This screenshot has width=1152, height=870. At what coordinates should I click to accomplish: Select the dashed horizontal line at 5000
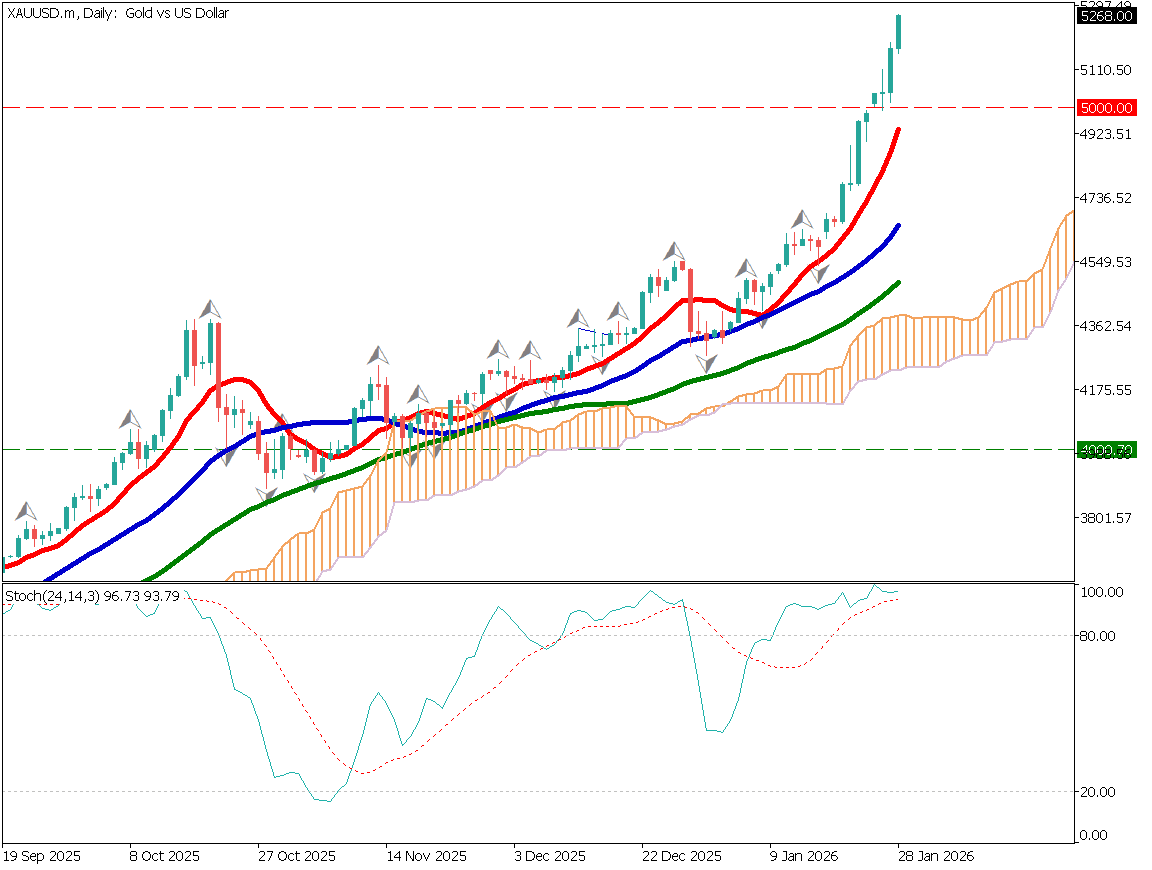coord(500,105)
